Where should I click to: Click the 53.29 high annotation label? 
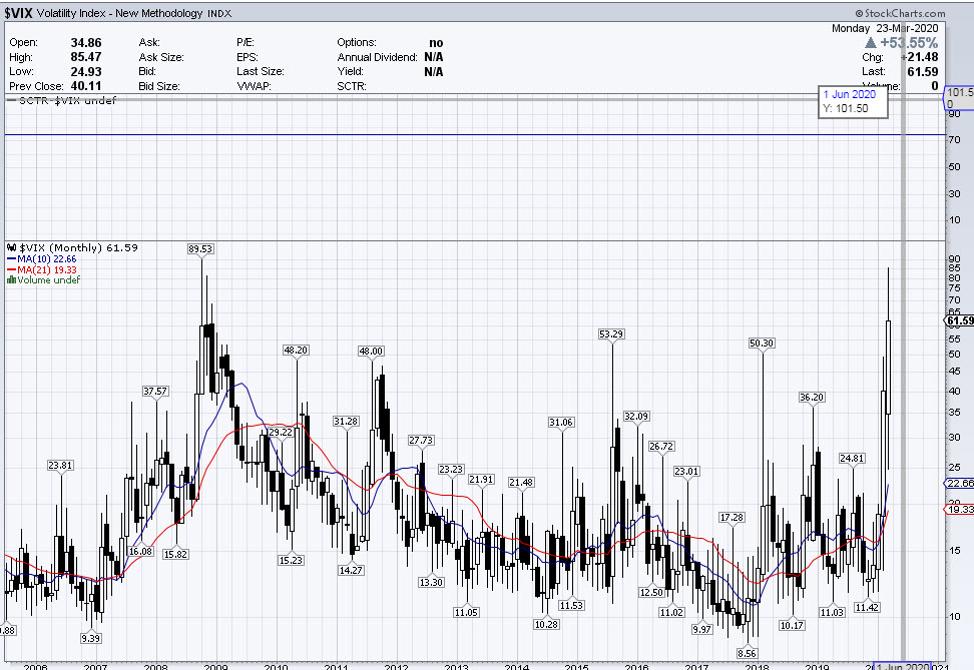[x=611, y=333]
